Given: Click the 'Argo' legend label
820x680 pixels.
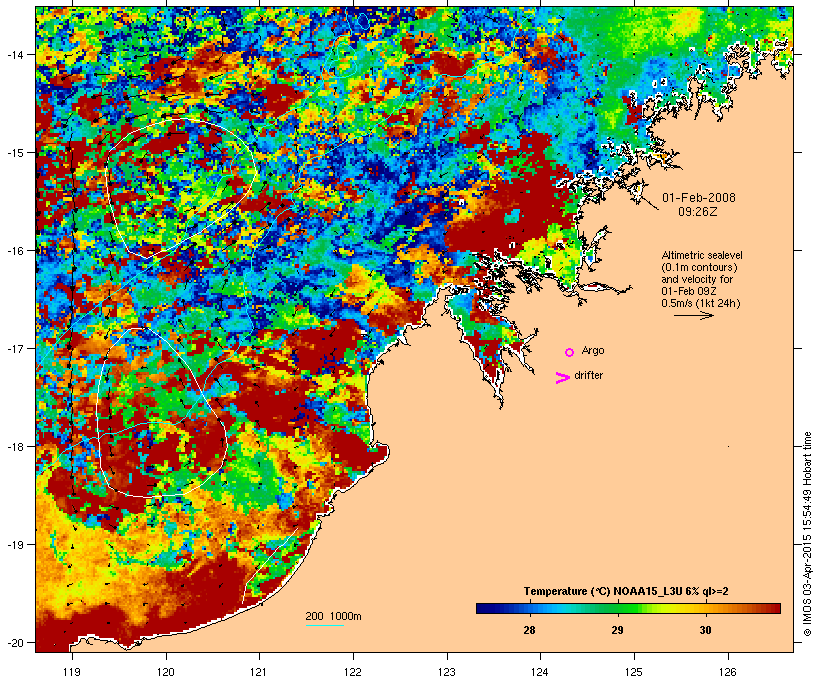Looking at the screenshot, I should pos(593,350).
